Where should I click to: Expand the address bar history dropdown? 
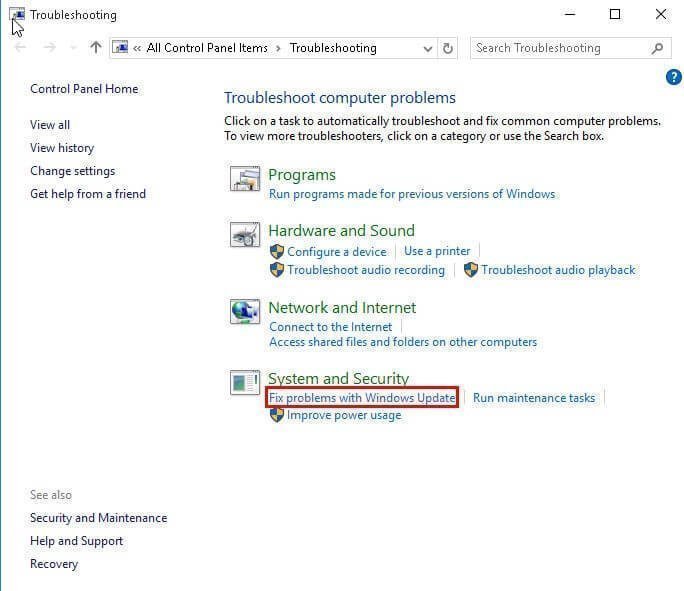pyautogui.click(x=428, y=48)
